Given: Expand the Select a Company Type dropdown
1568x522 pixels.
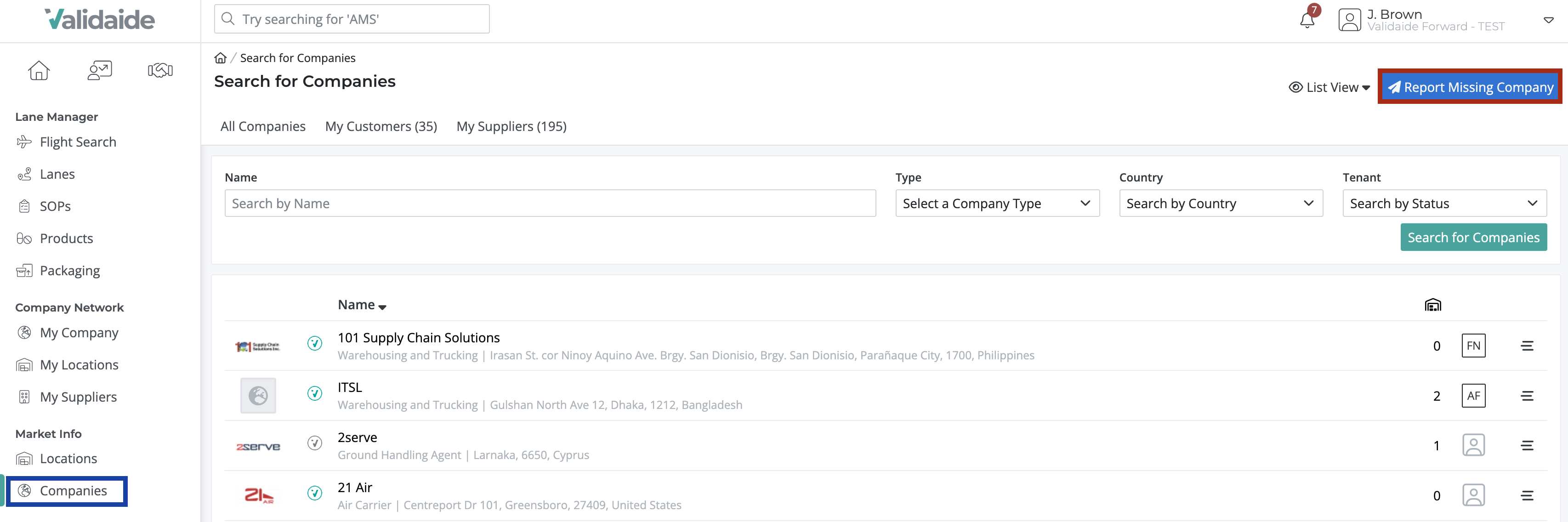Looking at the screenshot, I should pos(997,203).
